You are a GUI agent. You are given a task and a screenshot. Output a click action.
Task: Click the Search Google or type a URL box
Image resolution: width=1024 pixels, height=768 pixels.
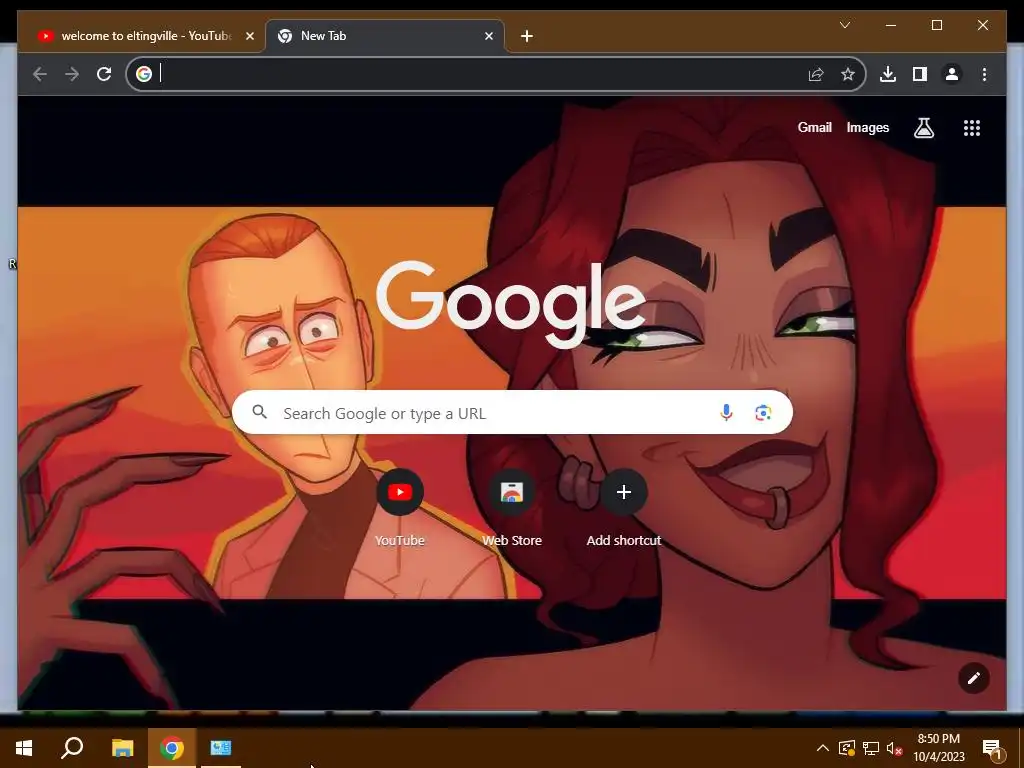(512, 413)
